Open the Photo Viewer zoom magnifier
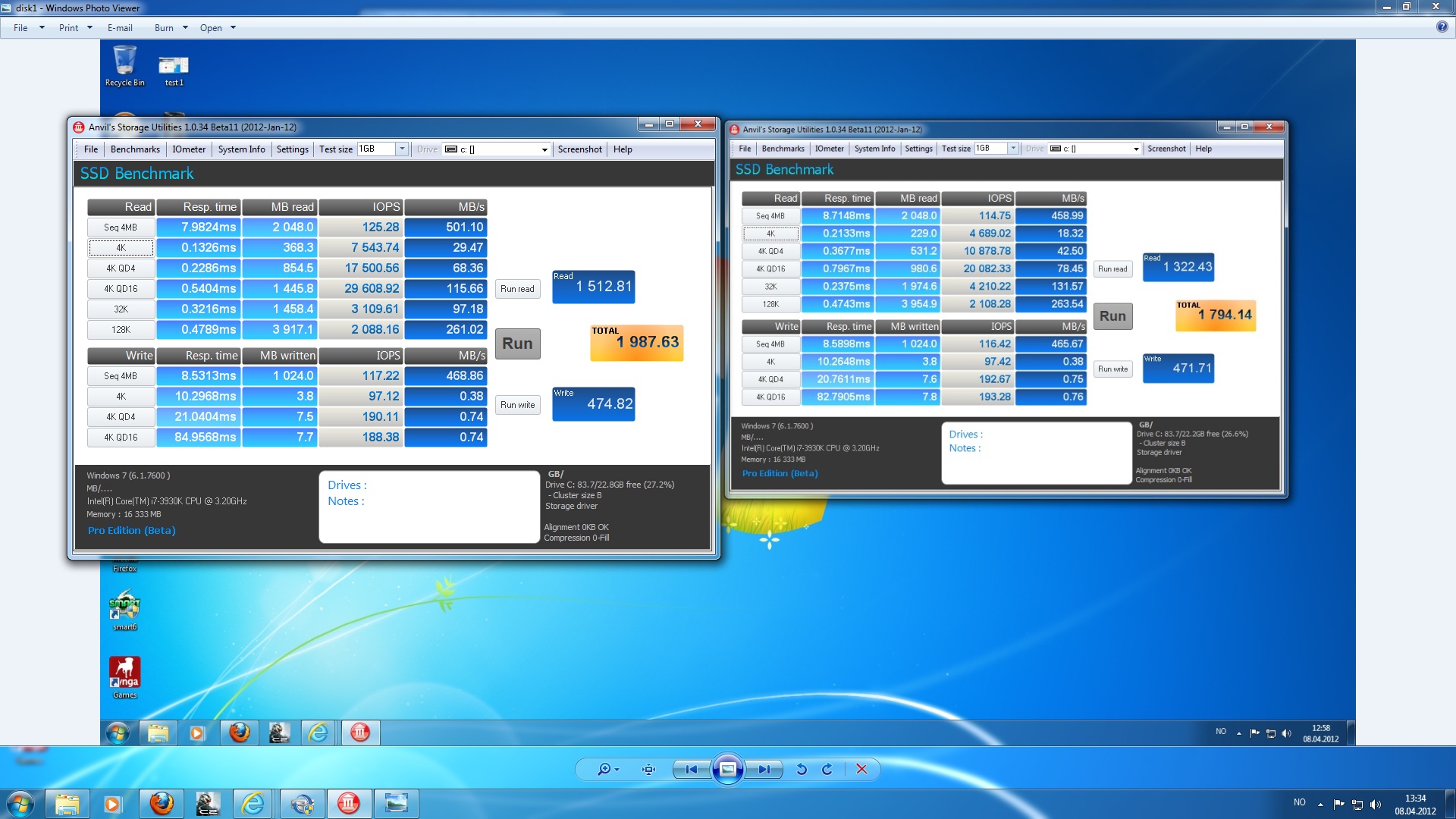 pyautogui.click(x=607, y=769)
